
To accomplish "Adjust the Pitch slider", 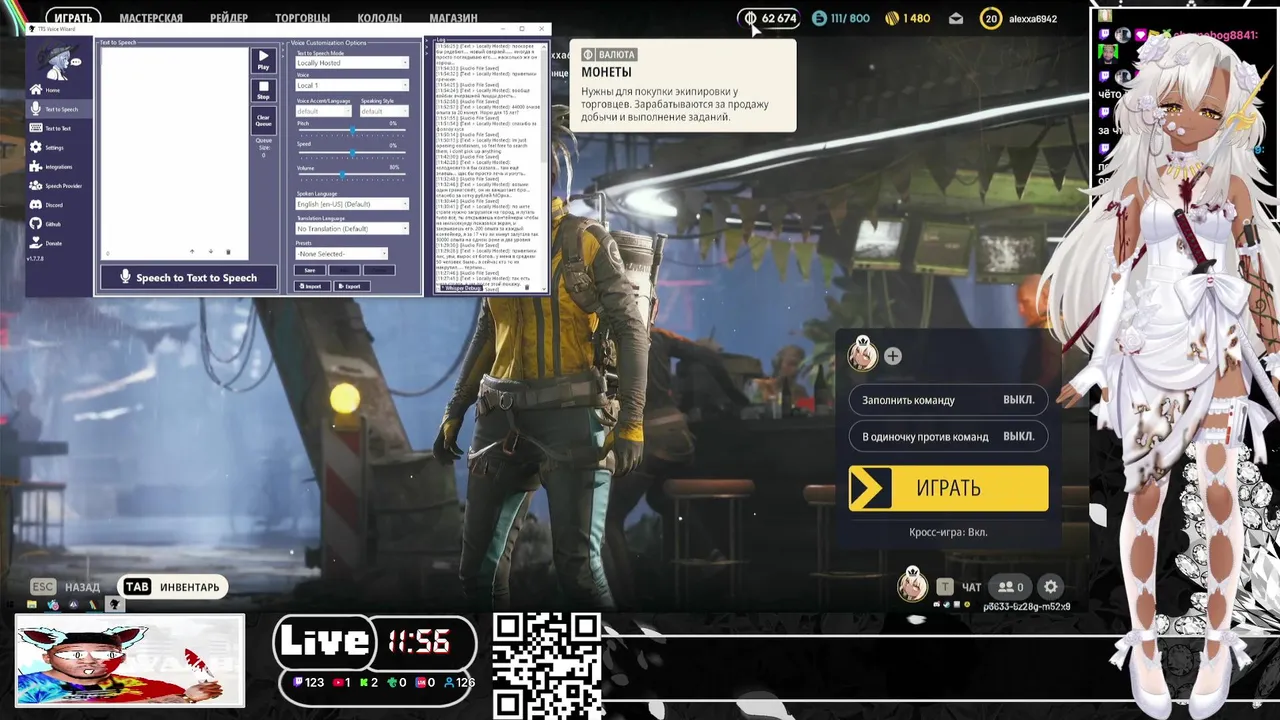I will click(352, 132).
